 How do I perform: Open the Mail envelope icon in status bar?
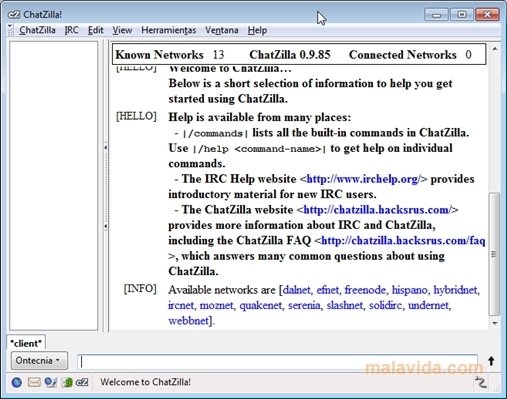(x=34, y=382)
